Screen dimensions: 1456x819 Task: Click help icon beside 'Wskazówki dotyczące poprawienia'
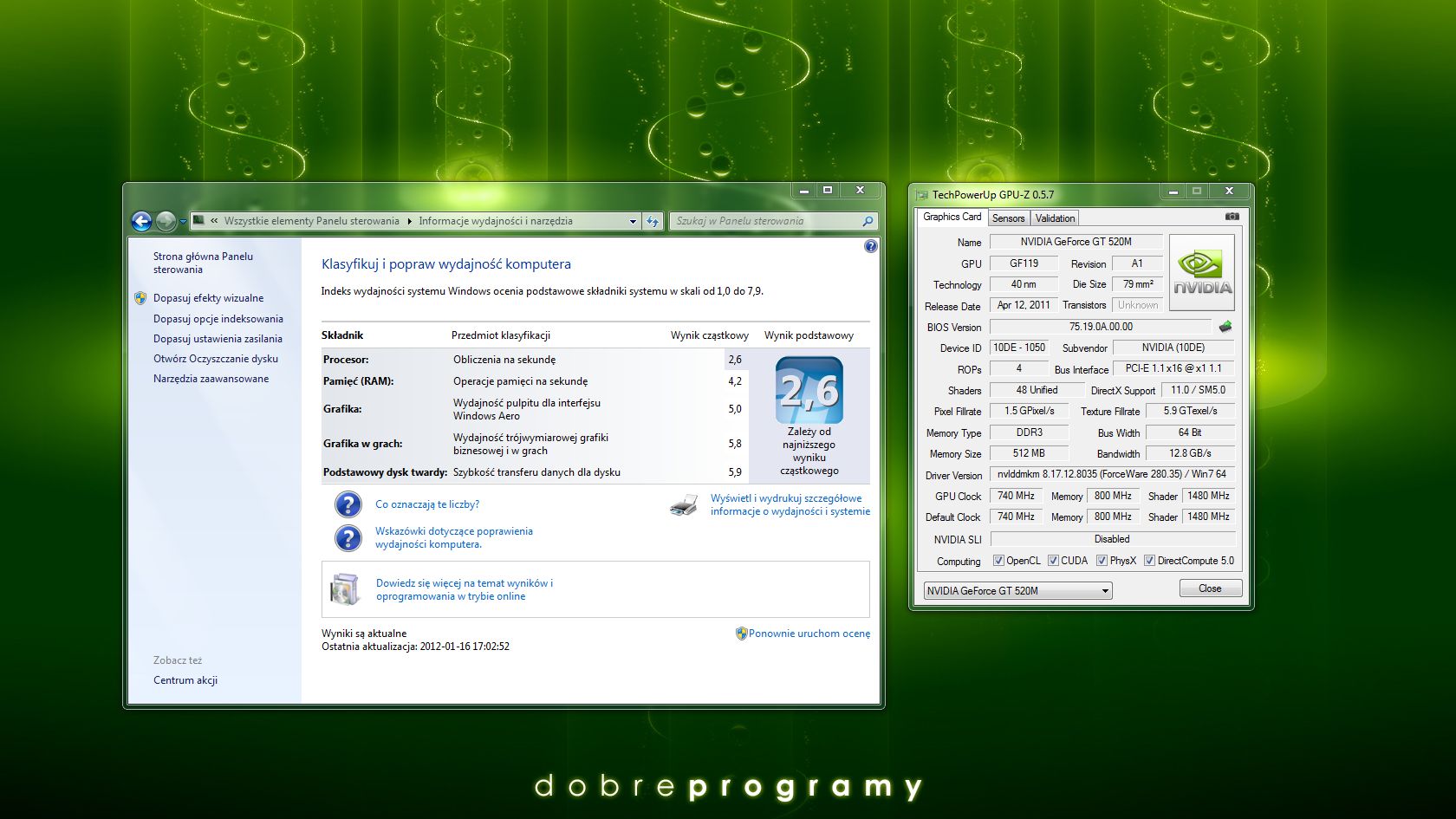pyautogui.click(x=348, y=538)
